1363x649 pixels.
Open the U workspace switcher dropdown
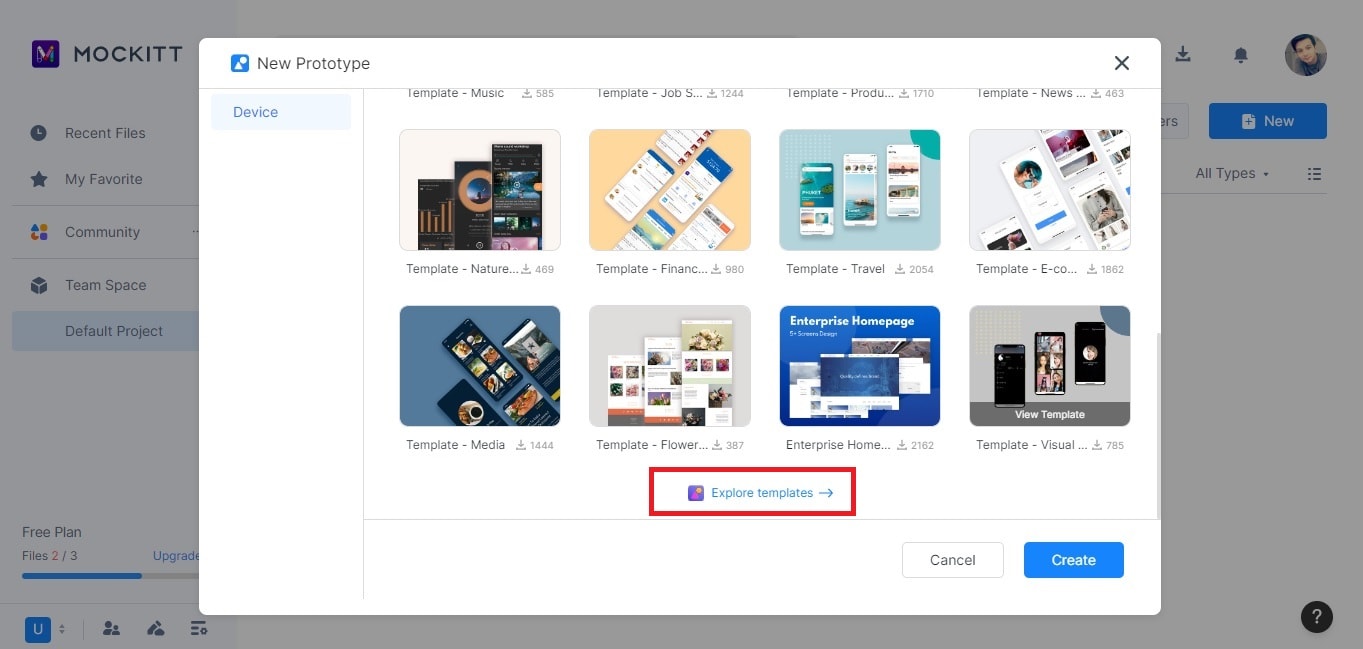[46, 629]
